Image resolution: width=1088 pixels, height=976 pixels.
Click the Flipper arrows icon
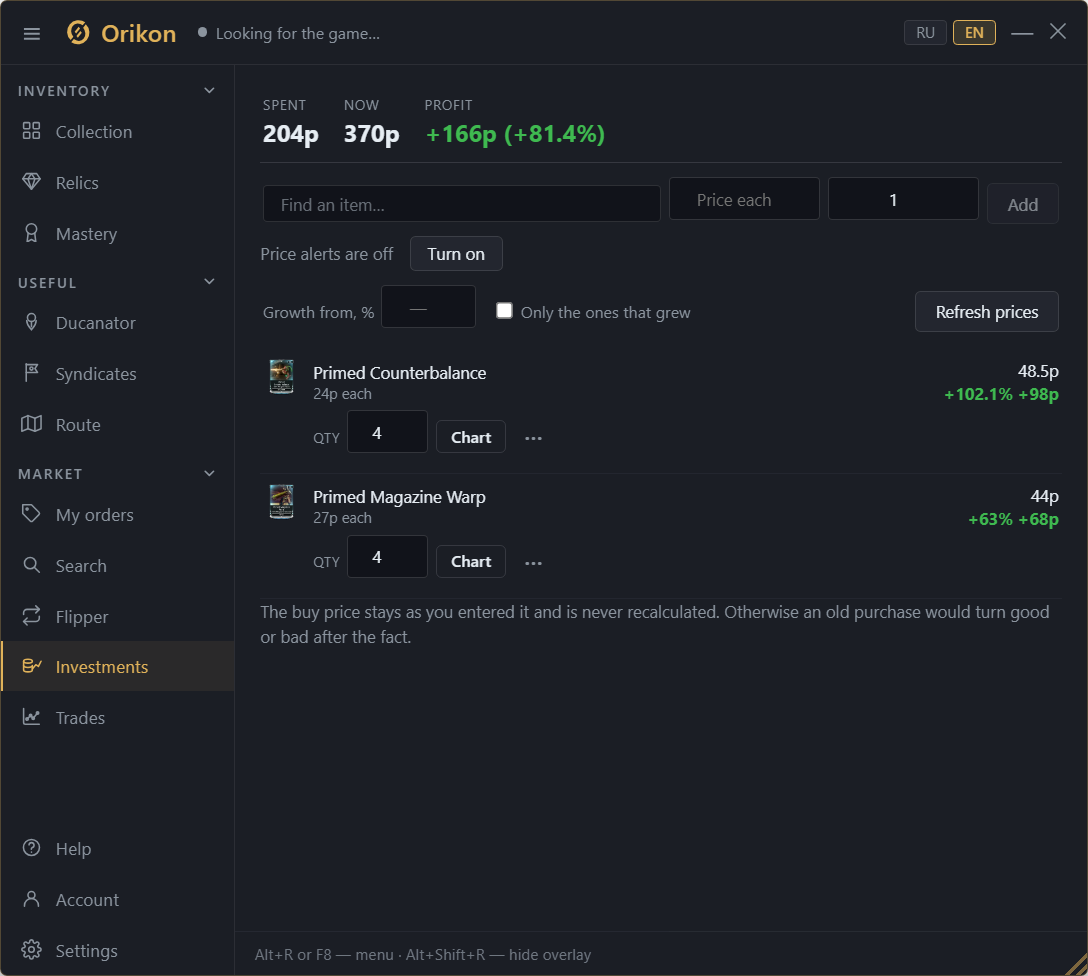[31, 616]
